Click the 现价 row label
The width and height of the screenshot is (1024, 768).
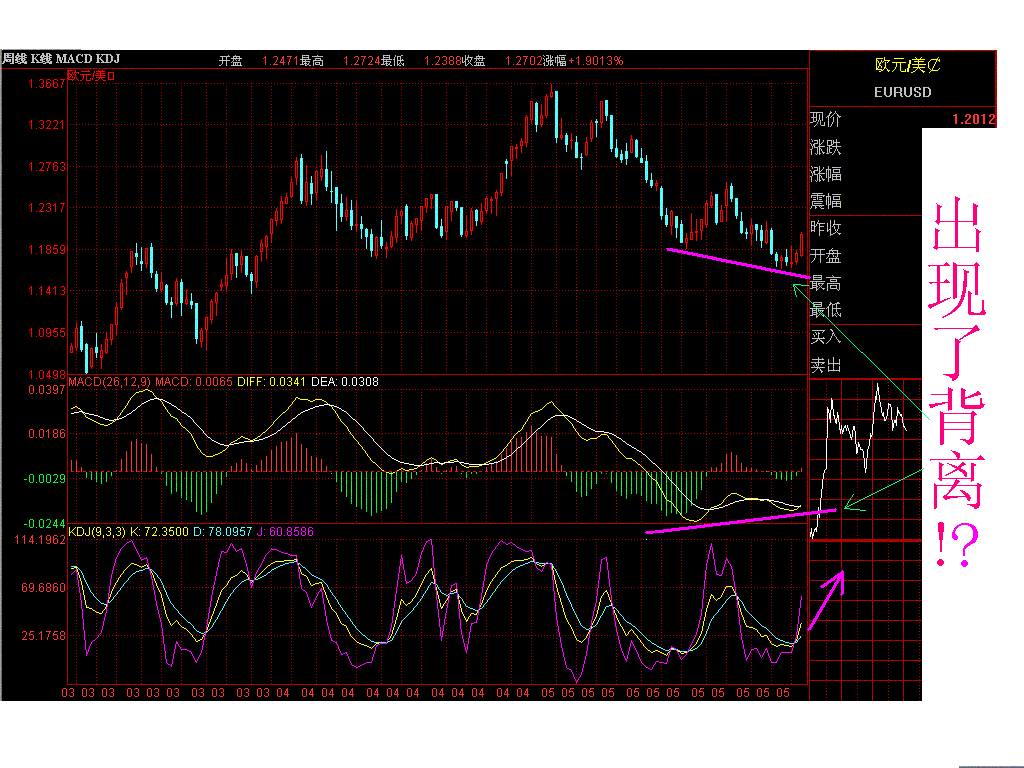click(825, 119)
